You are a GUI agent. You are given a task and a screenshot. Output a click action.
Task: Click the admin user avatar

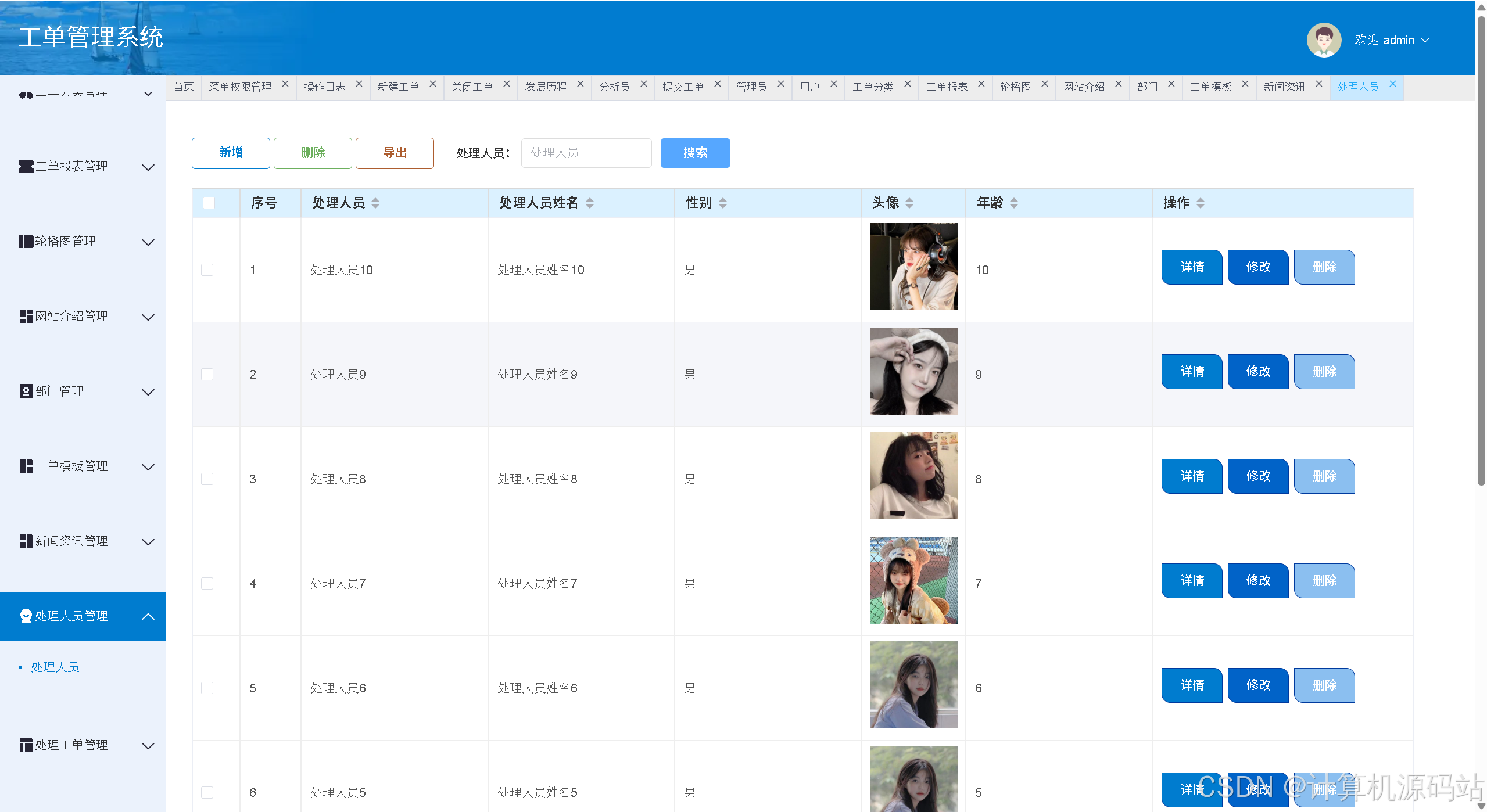pos(1323,40)
